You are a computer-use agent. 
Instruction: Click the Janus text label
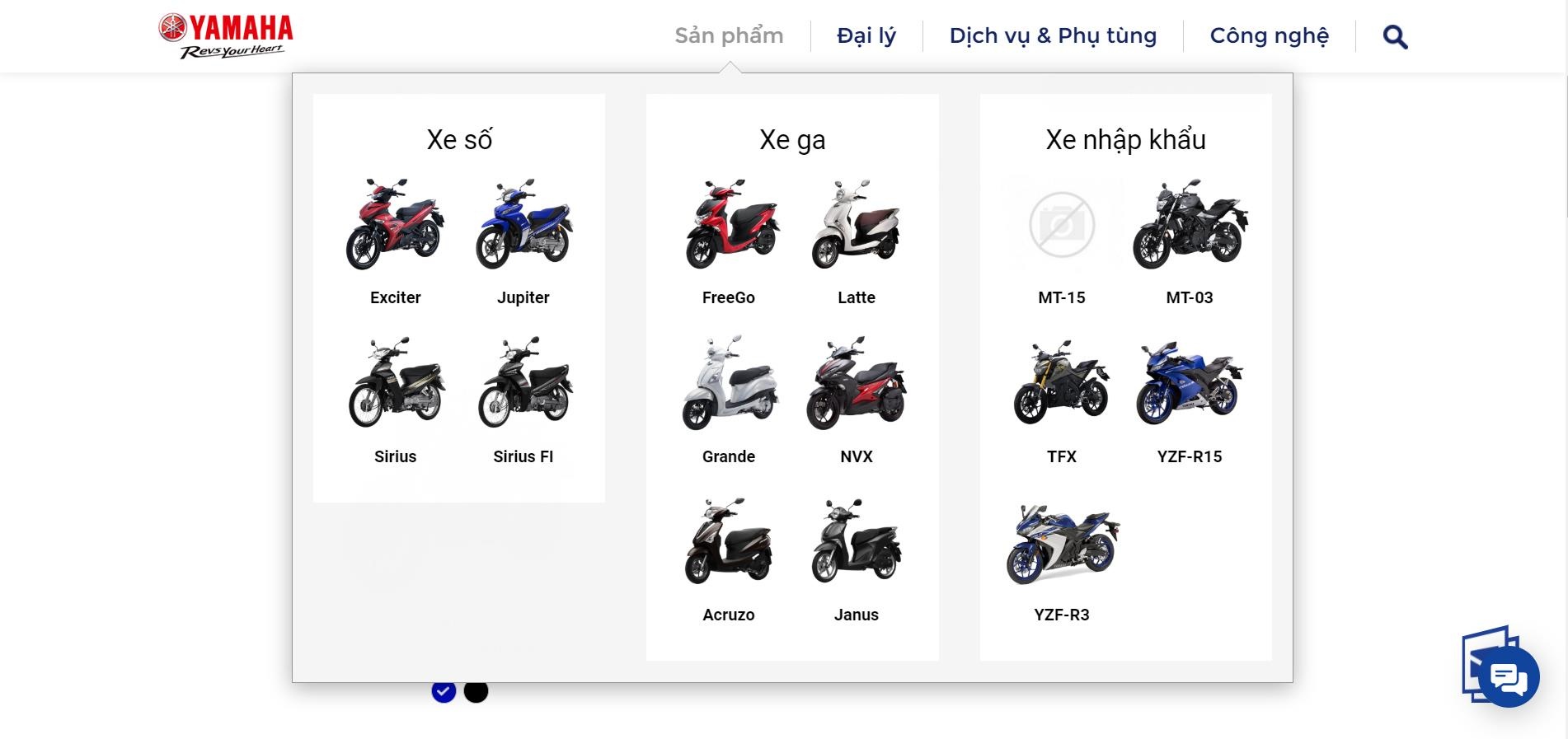(x=857, y=615)
